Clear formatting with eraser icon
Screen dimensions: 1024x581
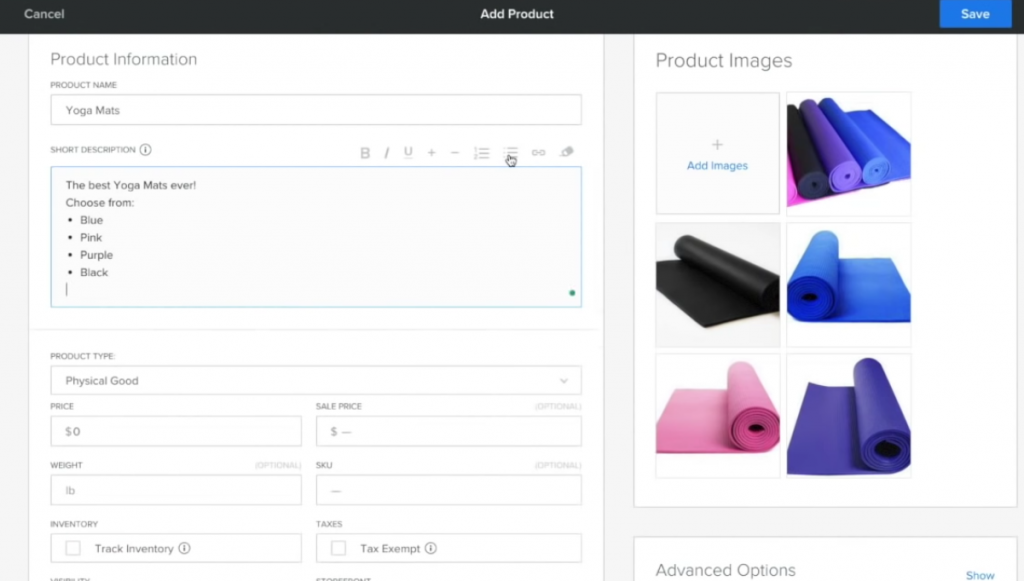tap(567, 152)
